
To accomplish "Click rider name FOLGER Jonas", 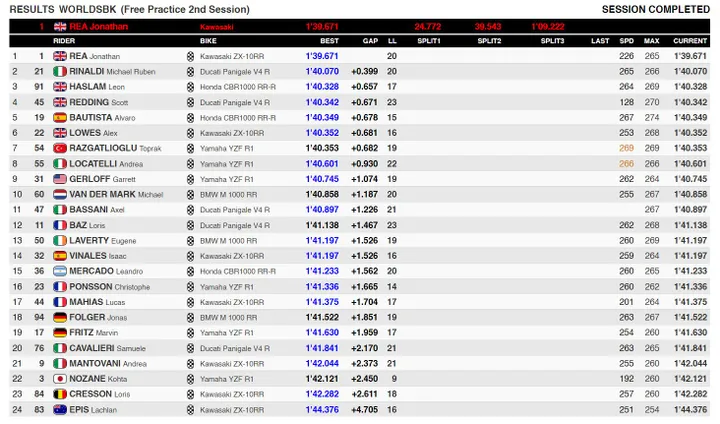I will pos(98,317).
